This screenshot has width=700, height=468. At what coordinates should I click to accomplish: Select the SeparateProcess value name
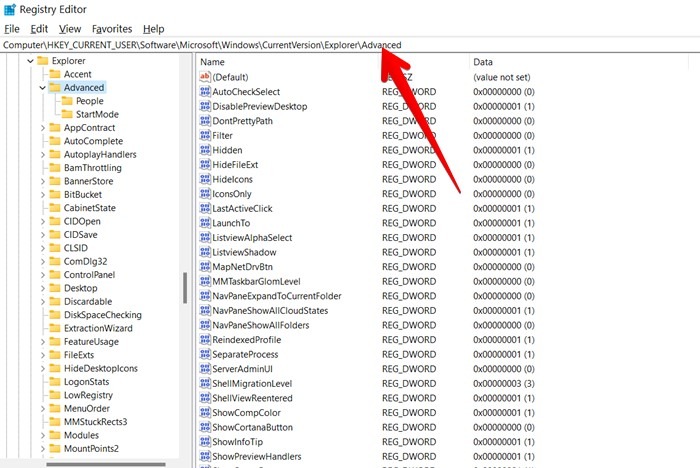click(x=245, y=355)
